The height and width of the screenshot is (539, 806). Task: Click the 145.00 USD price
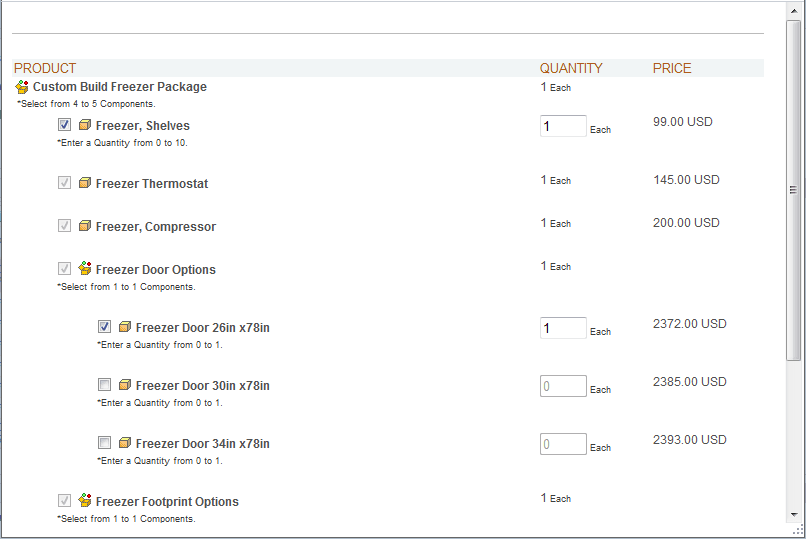click(686, 180)
